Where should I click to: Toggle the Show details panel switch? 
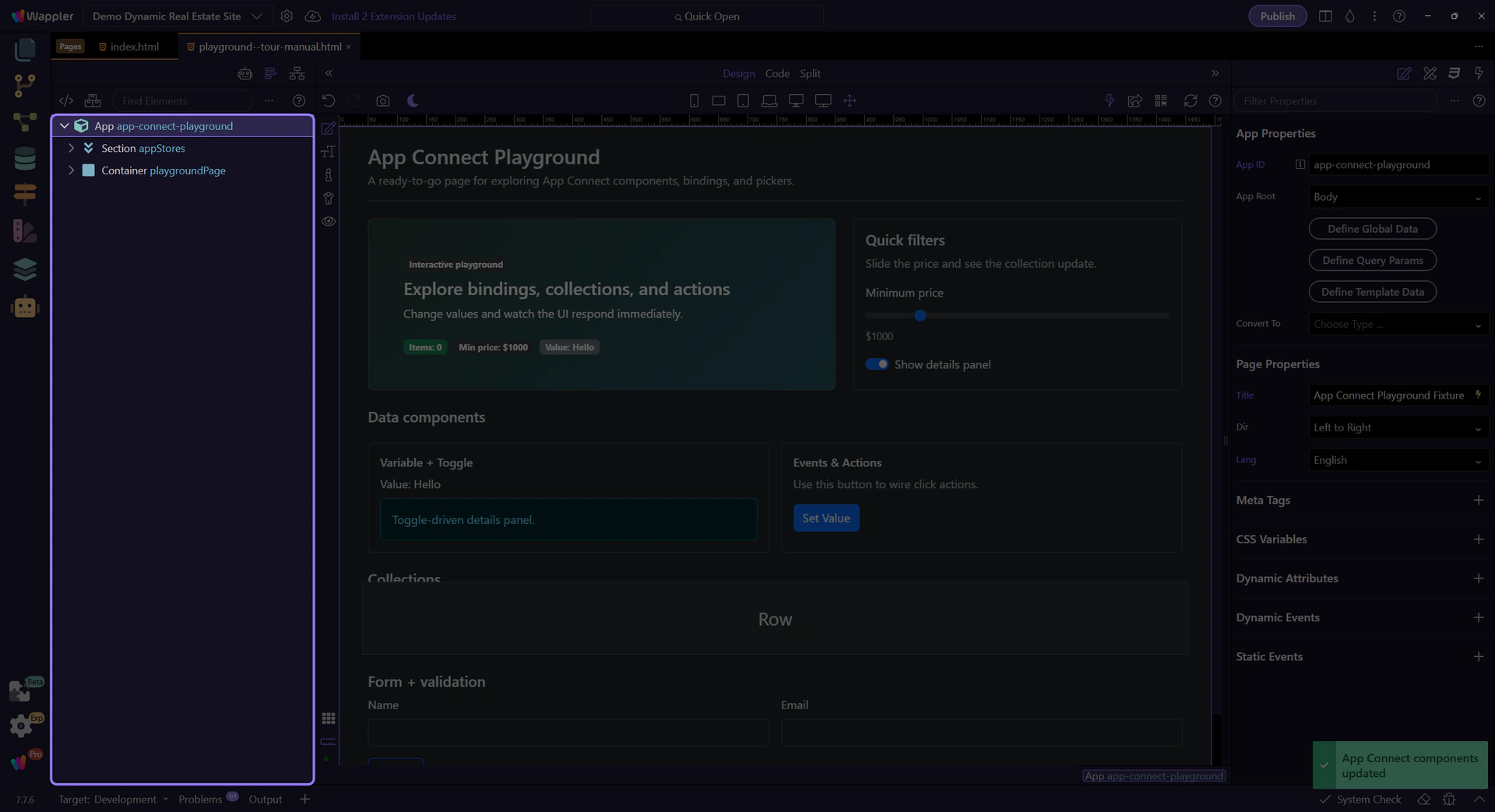coord(877,364)
